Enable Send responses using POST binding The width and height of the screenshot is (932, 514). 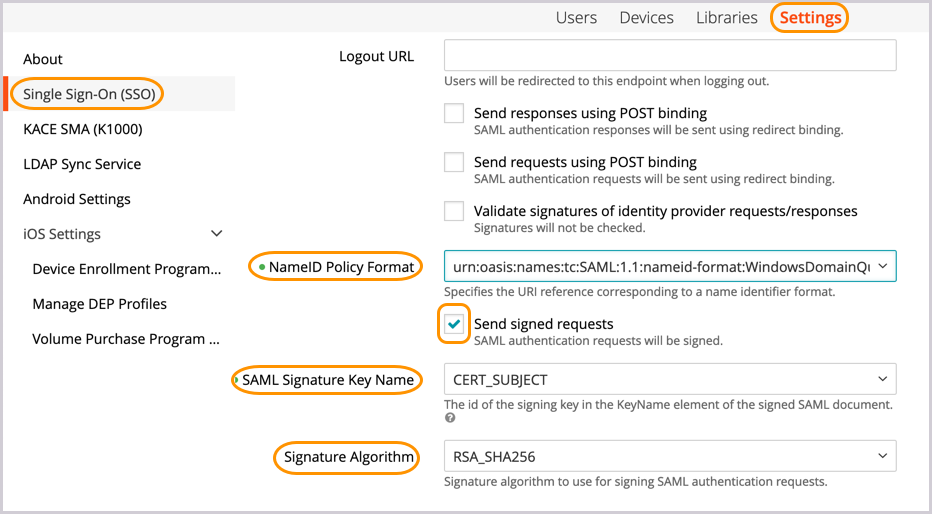(454, 113)
